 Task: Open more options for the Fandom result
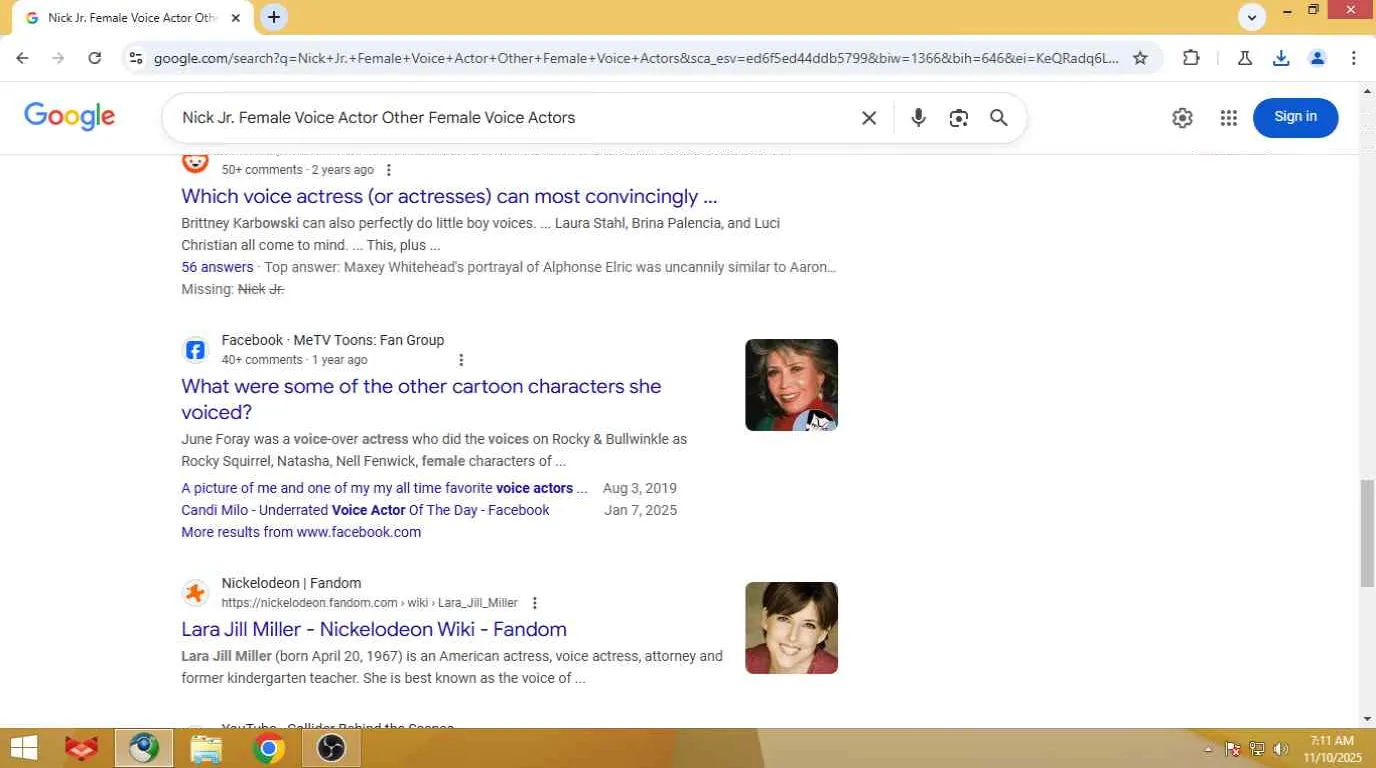534,603
